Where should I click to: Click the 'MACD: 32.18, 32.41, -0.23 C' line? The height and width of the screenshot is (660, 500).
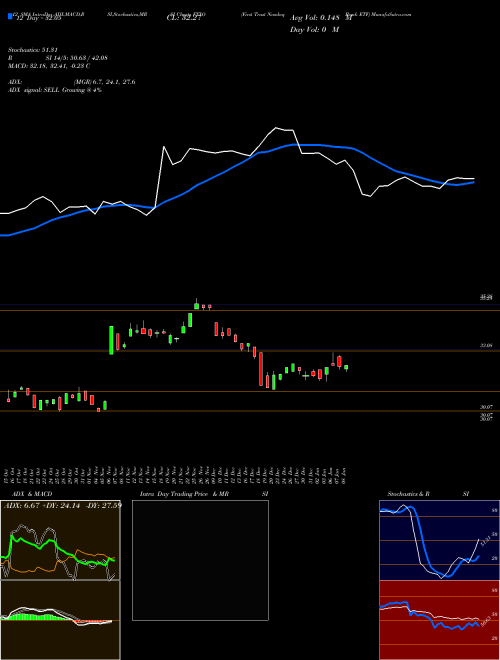pos(49,66)
